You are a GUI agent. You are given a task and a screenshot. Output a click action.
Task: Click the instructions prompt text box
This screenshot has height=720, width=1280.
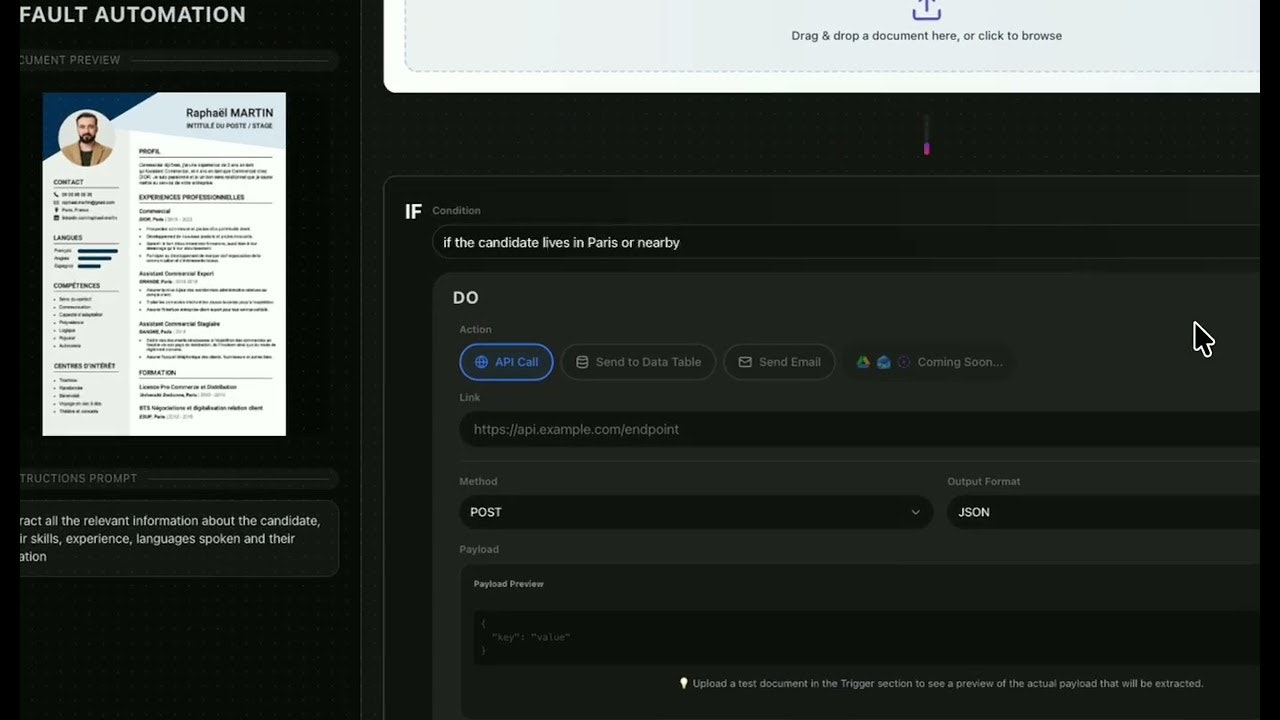click(x=178, y=538)
